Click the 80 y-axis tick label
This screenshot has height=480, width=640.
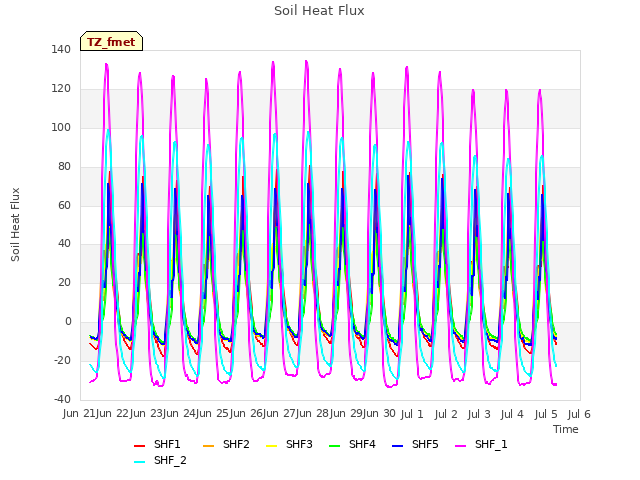(x=64, y=167)
